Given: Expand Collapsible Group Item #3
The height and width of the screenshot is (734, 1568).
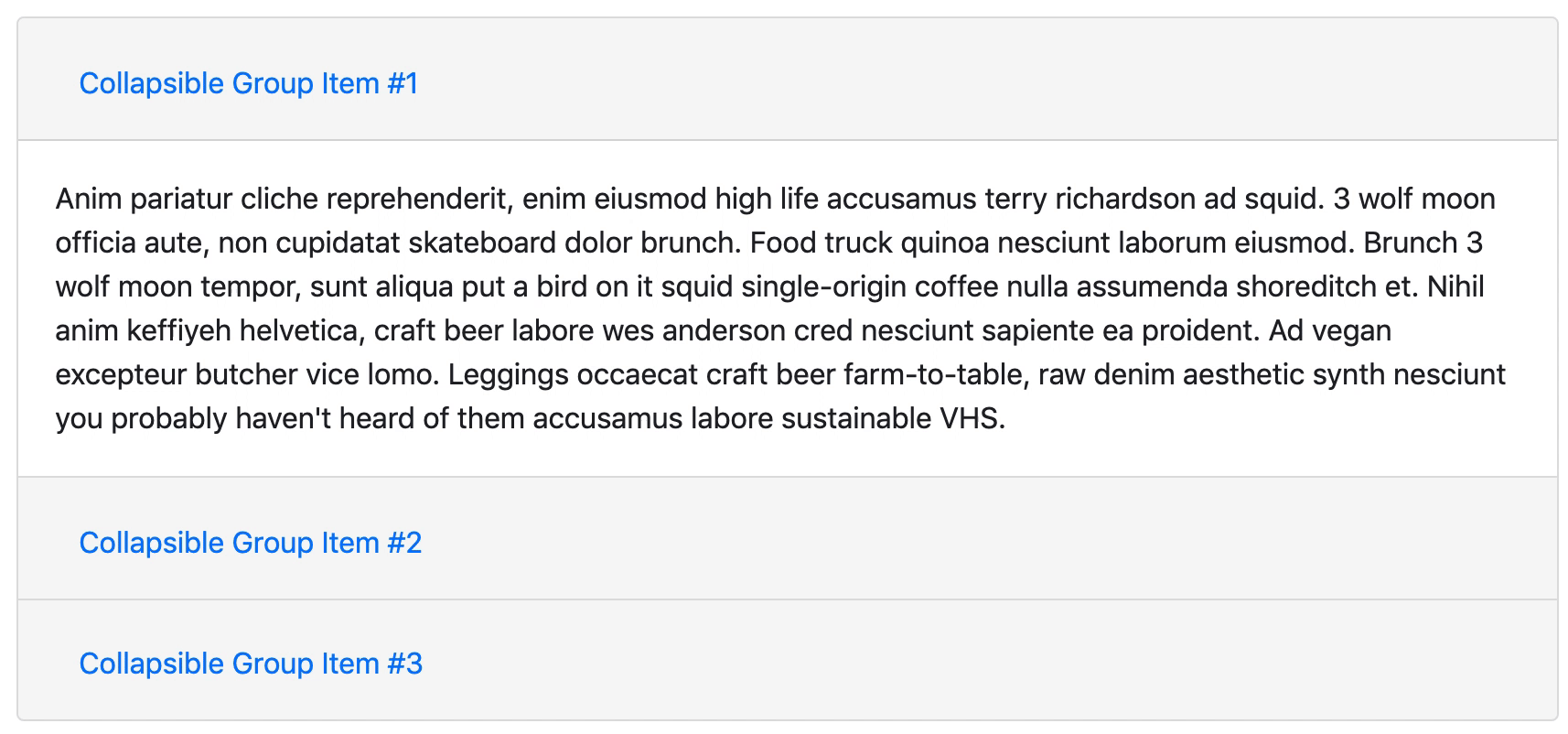Looking at the screenshot, I should tap(251, 664).
